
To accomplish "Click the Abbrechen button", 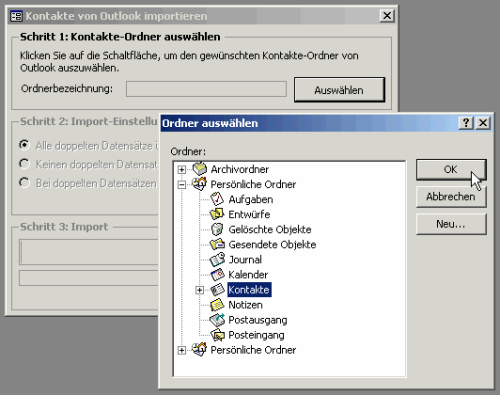I will pos(451,197).
